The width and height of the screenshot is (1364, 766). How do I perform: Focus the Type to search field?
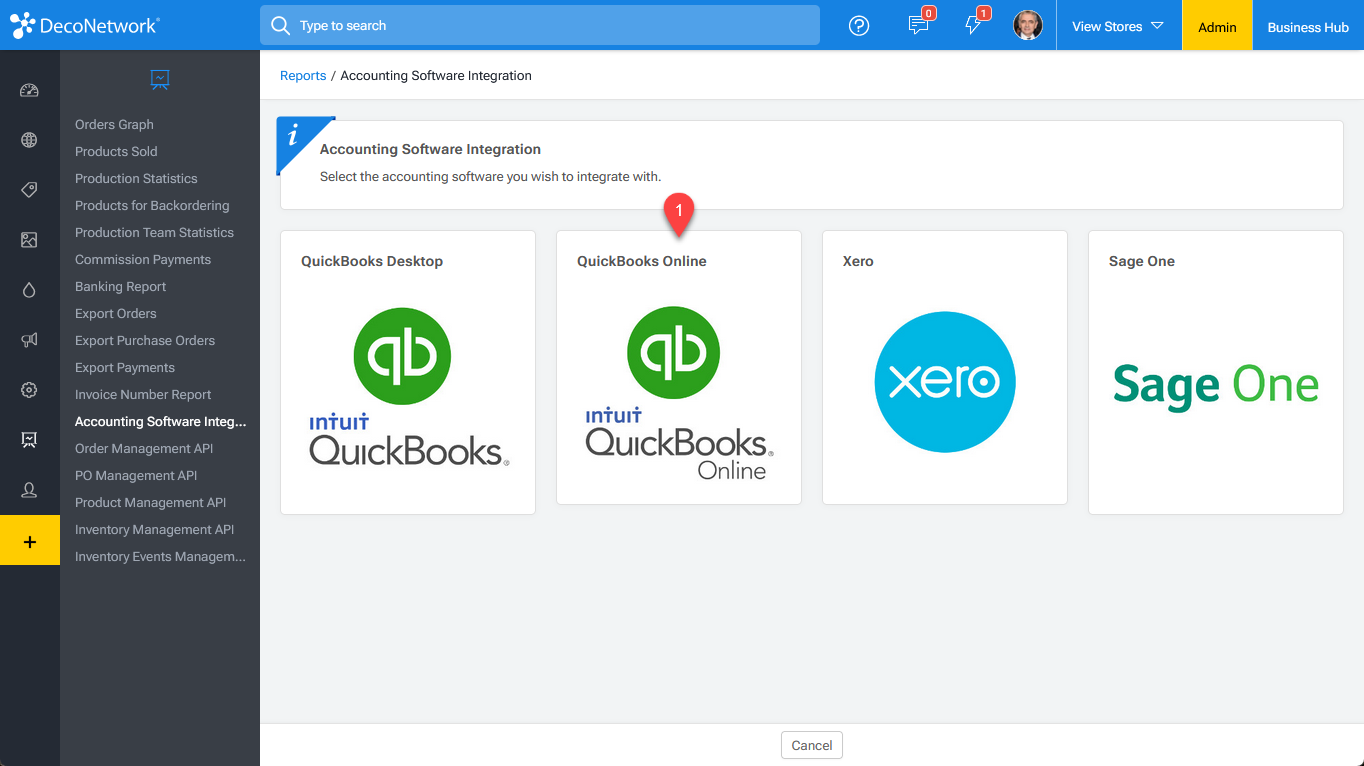pos(540,25)
